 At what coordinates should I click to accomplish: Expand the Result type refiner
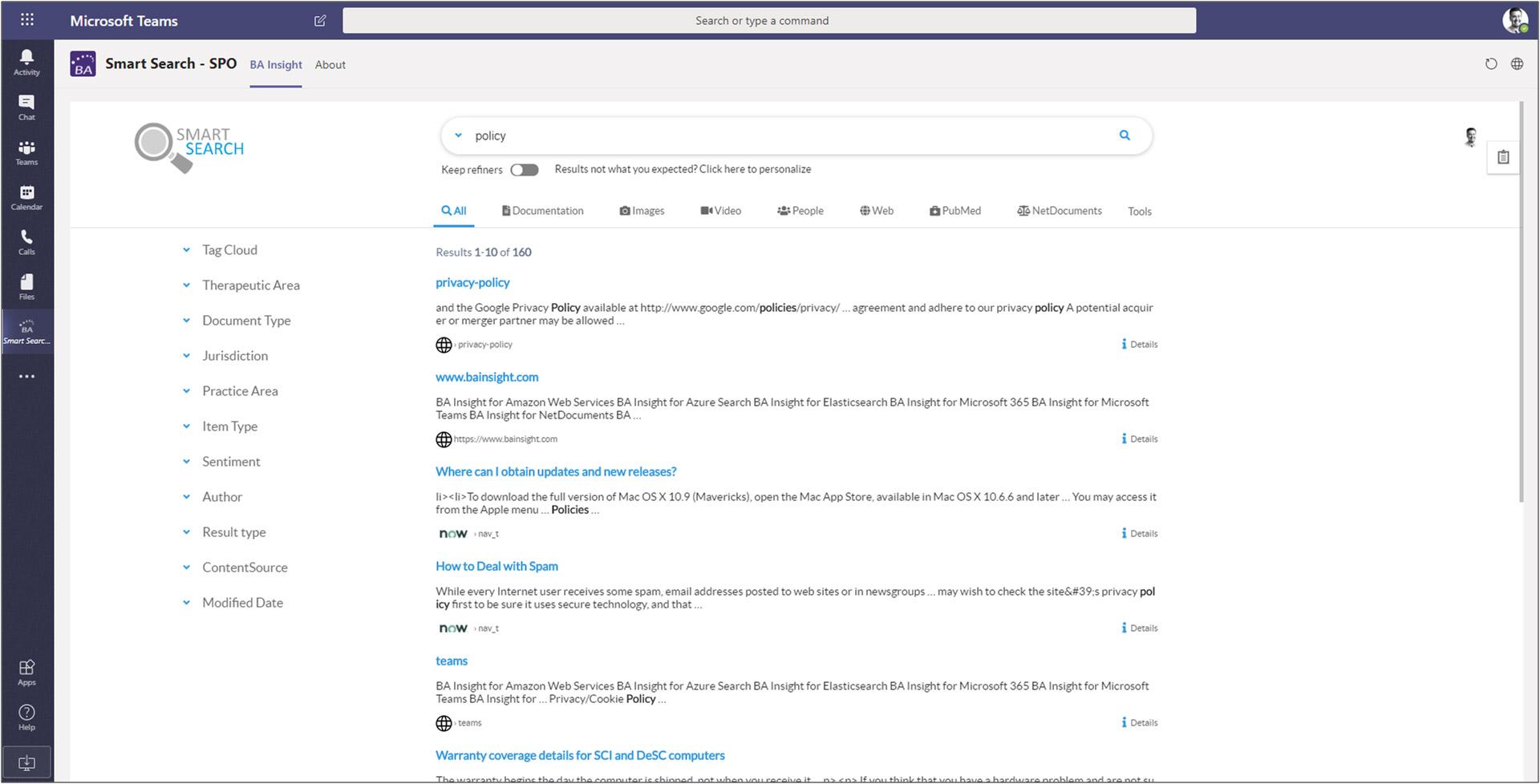tap(186, 532)
